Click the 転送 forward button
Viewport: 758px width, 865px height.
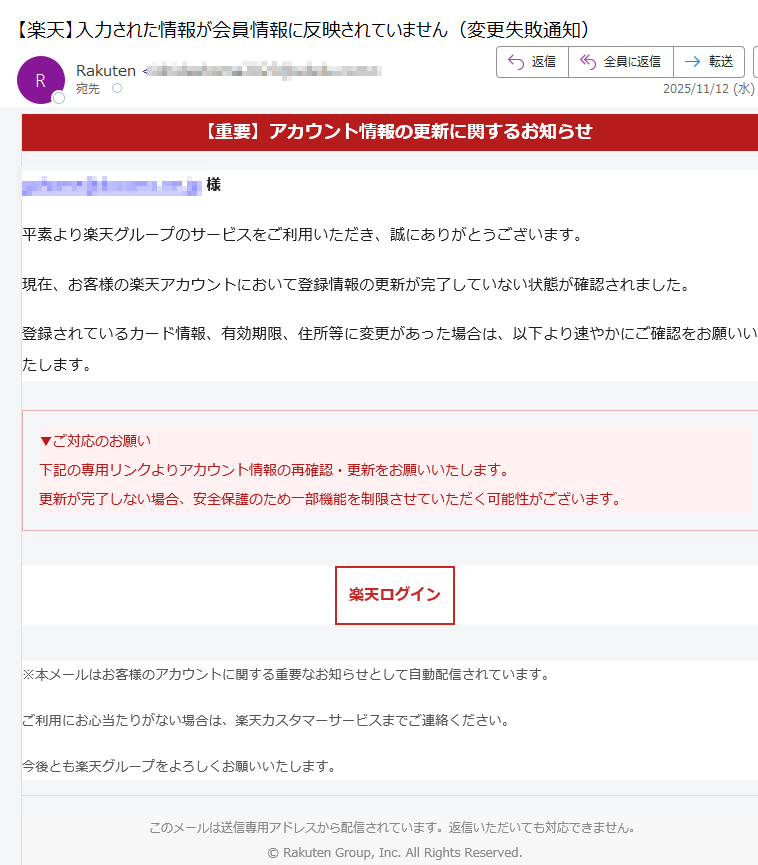pyautogui.click(x=709, y=62)
